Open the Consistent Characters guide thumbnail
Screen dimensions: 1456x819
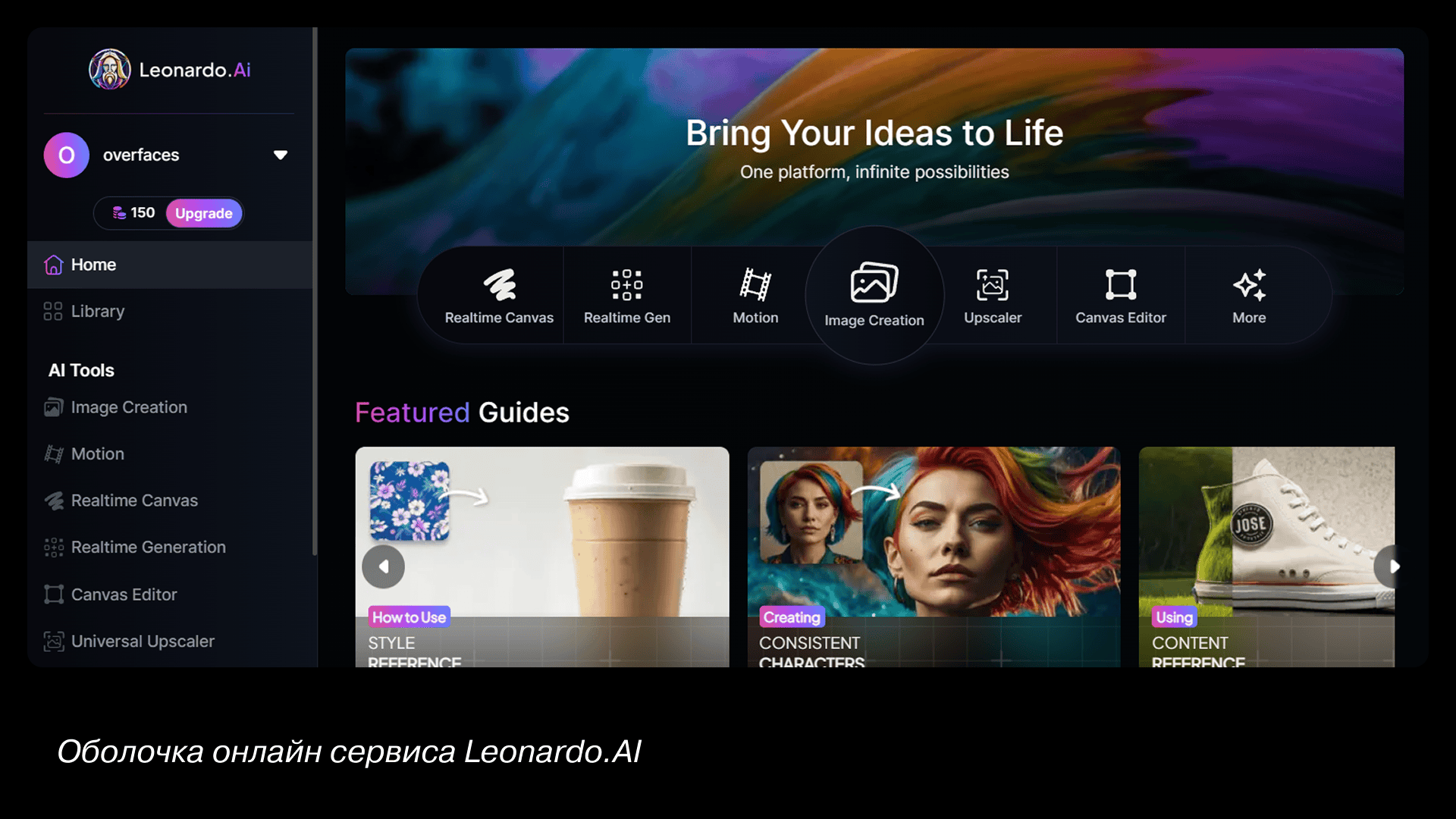pyautogui.click(x=934, y=557)
